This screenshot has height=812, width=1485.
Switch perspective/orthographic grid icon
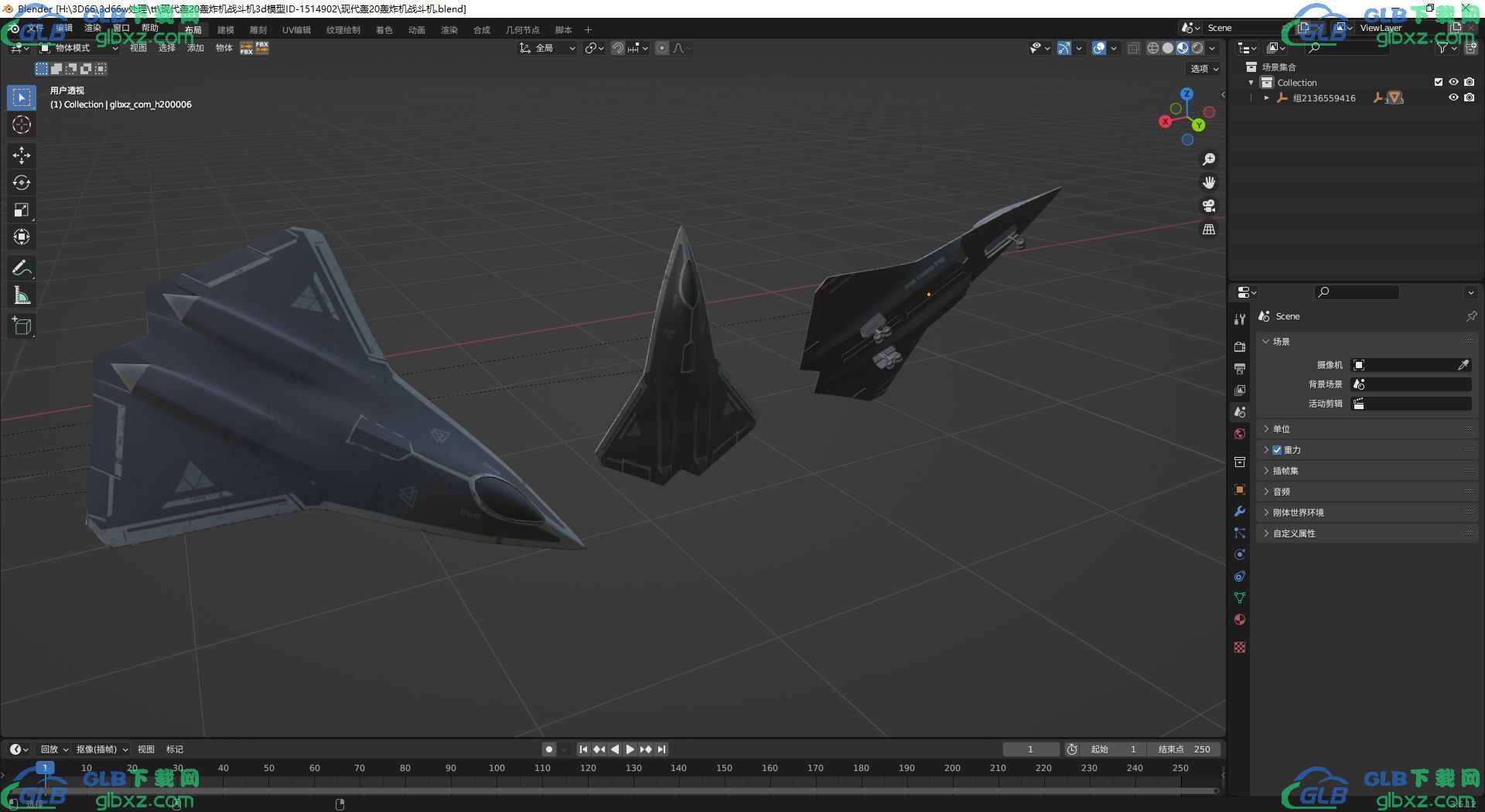tap(1209, 230)
